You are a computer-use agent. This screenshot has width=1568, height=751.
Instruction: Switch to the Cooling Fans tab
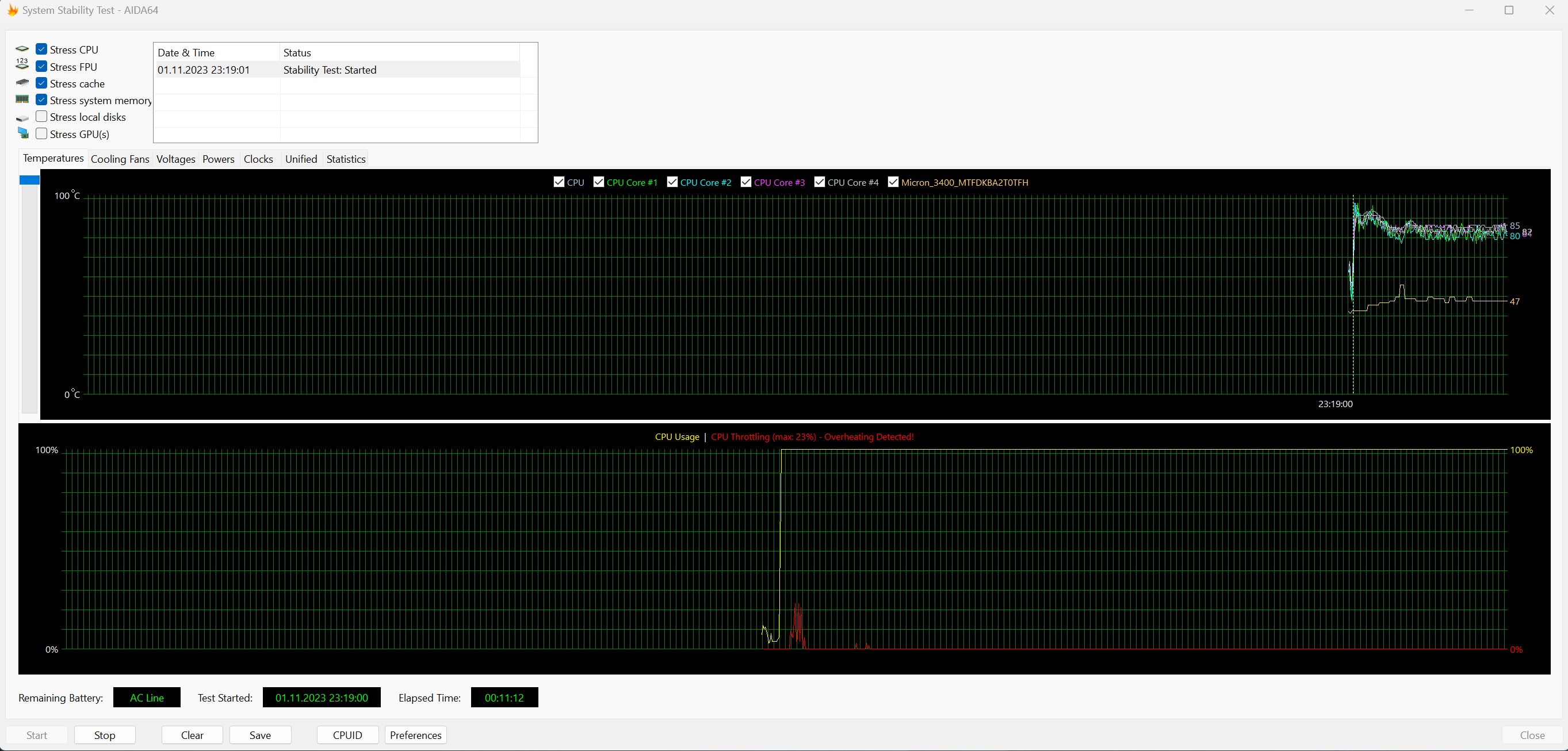point(120,159)
